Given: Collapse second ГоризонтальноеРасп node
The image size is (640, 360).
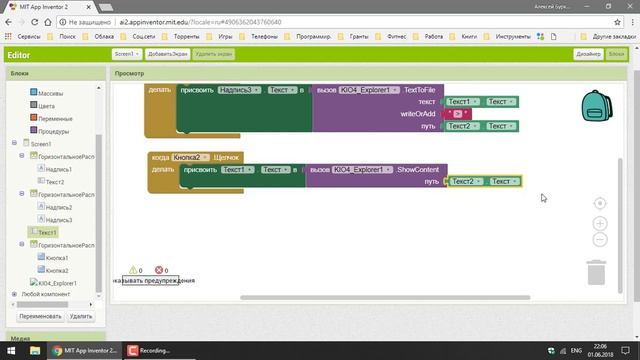Looking at the screenshot, I should 22,193.
